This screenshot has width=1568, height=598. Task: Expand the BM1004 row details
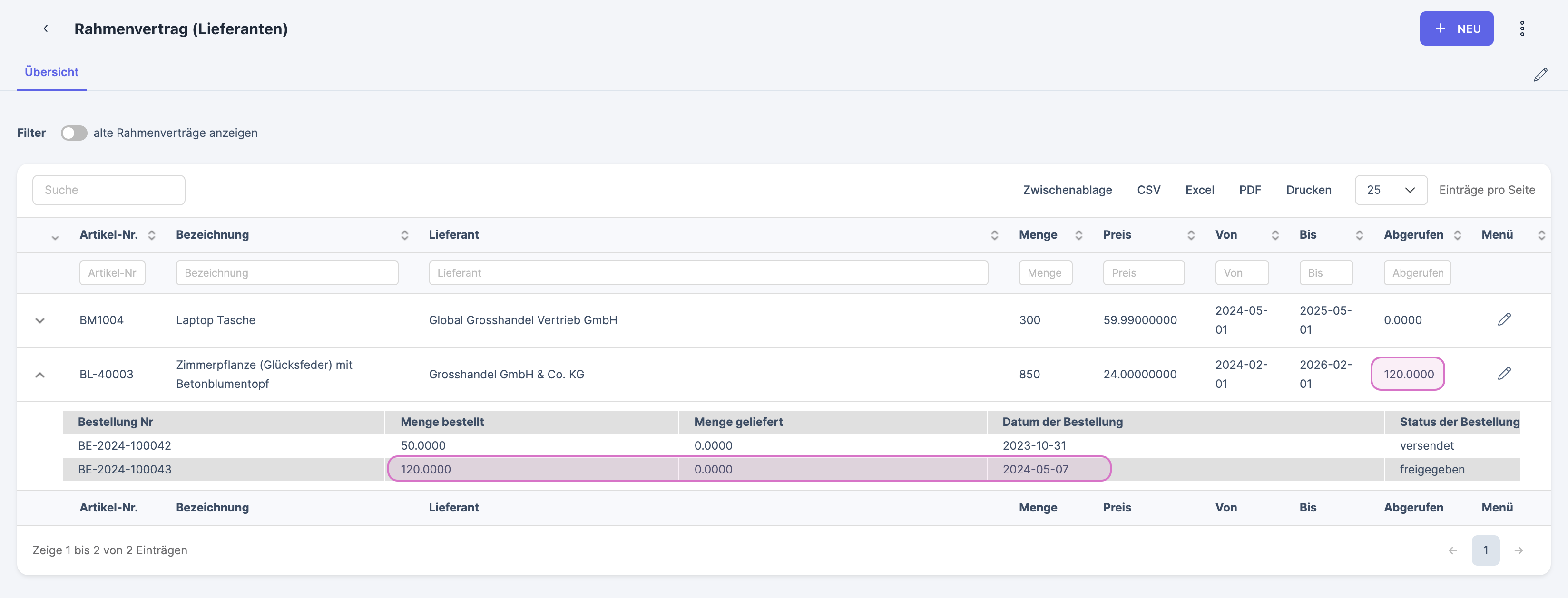[40, 320]
